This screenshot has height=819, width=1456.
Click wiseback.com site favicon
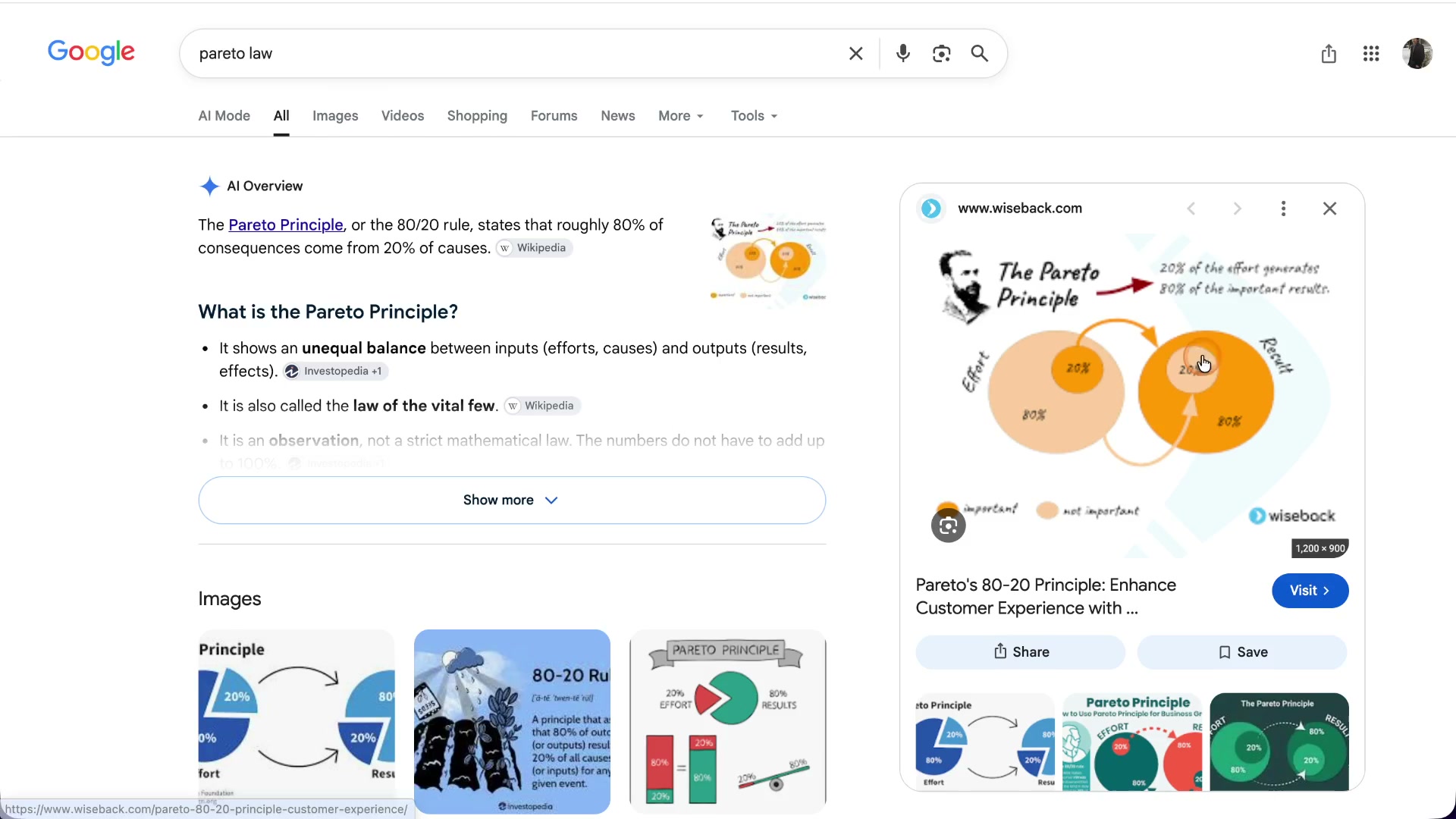click(931, 209)
